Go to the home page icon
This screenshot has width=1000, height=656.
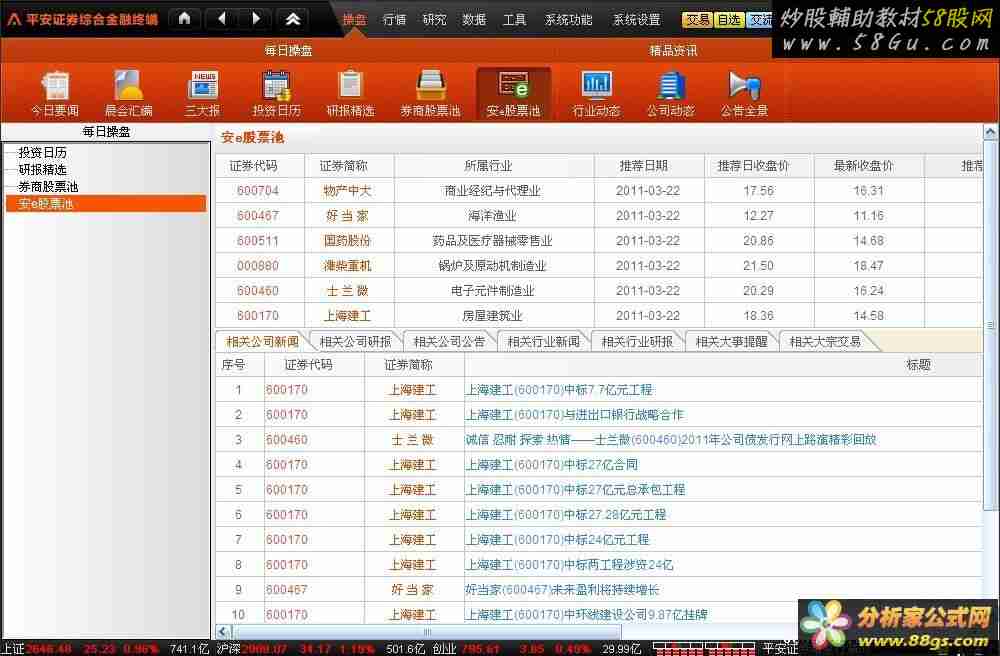185,19
